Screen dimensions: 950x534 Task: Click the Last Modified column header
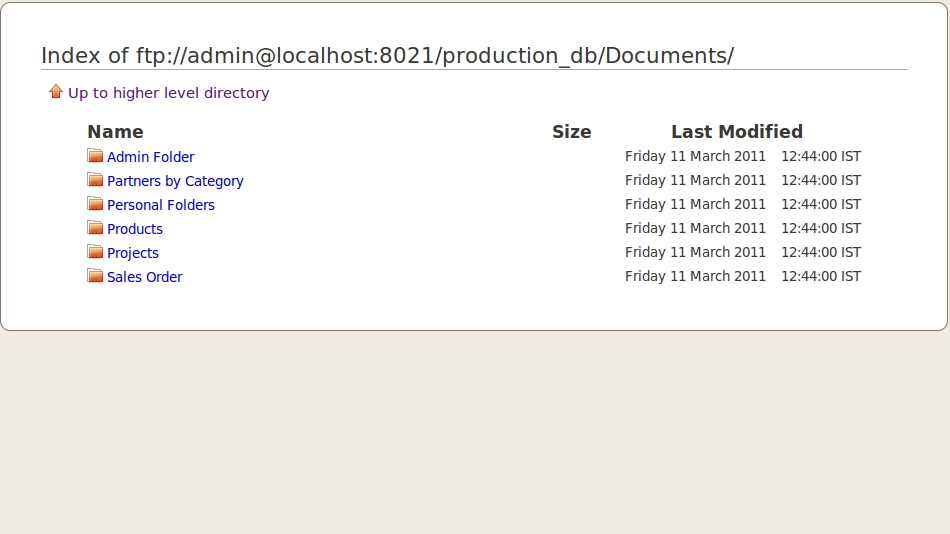point(737,132)
